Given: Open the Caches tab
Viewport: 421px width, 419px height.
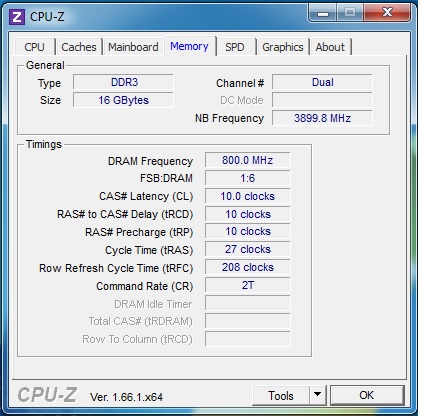Looking at the screenshot, I should point(79,47).
